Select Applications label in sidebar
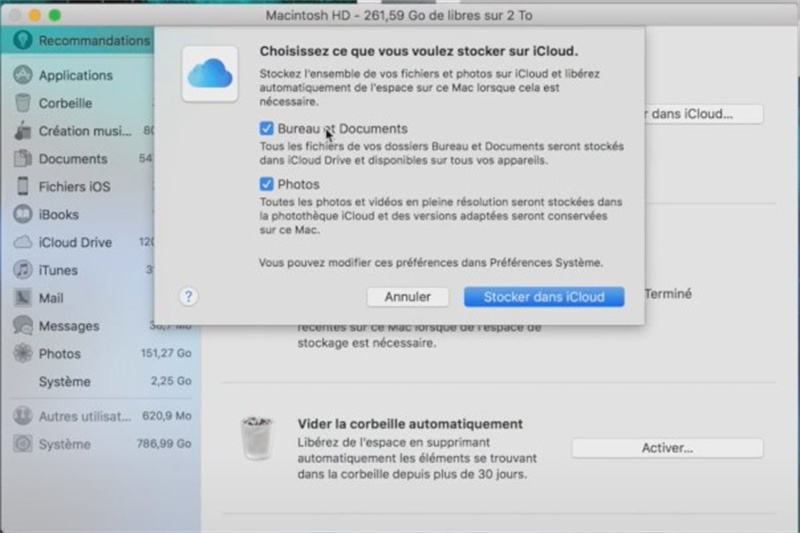This screenshot has width=800, height=533. 76,75
